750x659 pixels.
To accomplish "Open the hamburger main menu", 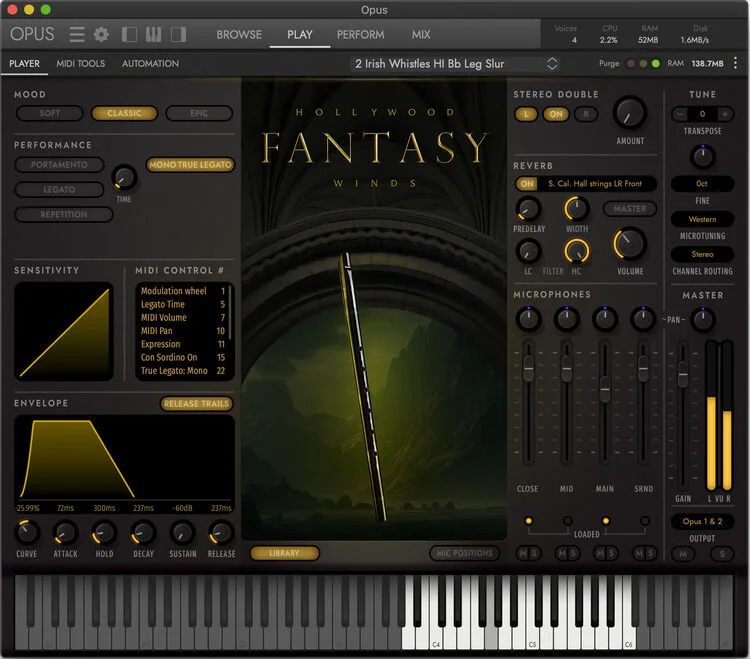I will click(77, 34).
